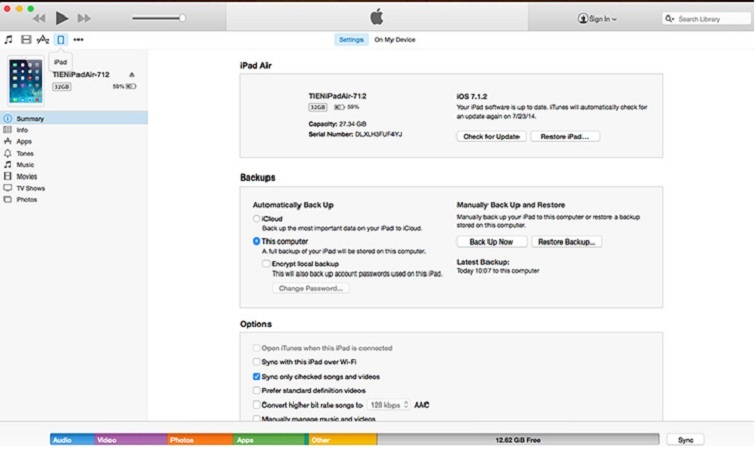This screenshot has height=451, width=755.
Task: Toggle Sync with this iPad over Wi-Fi
Action: click(257, 361)
